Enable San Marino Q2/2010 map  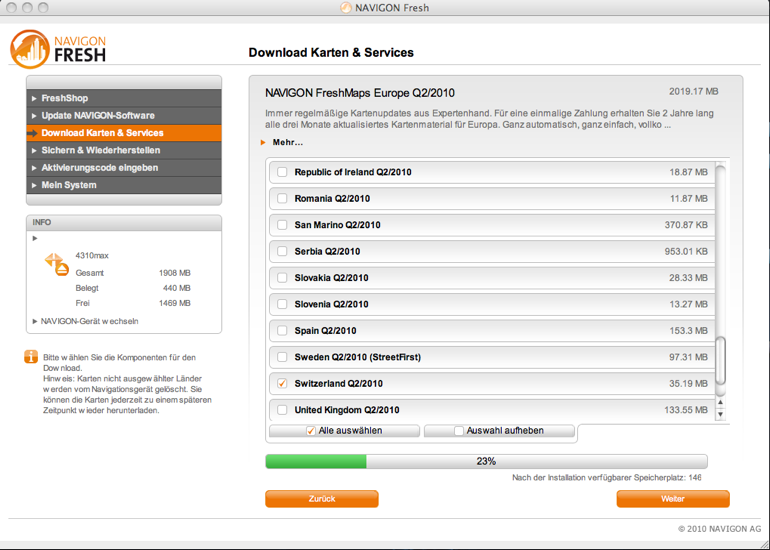(x=282, y=225)
